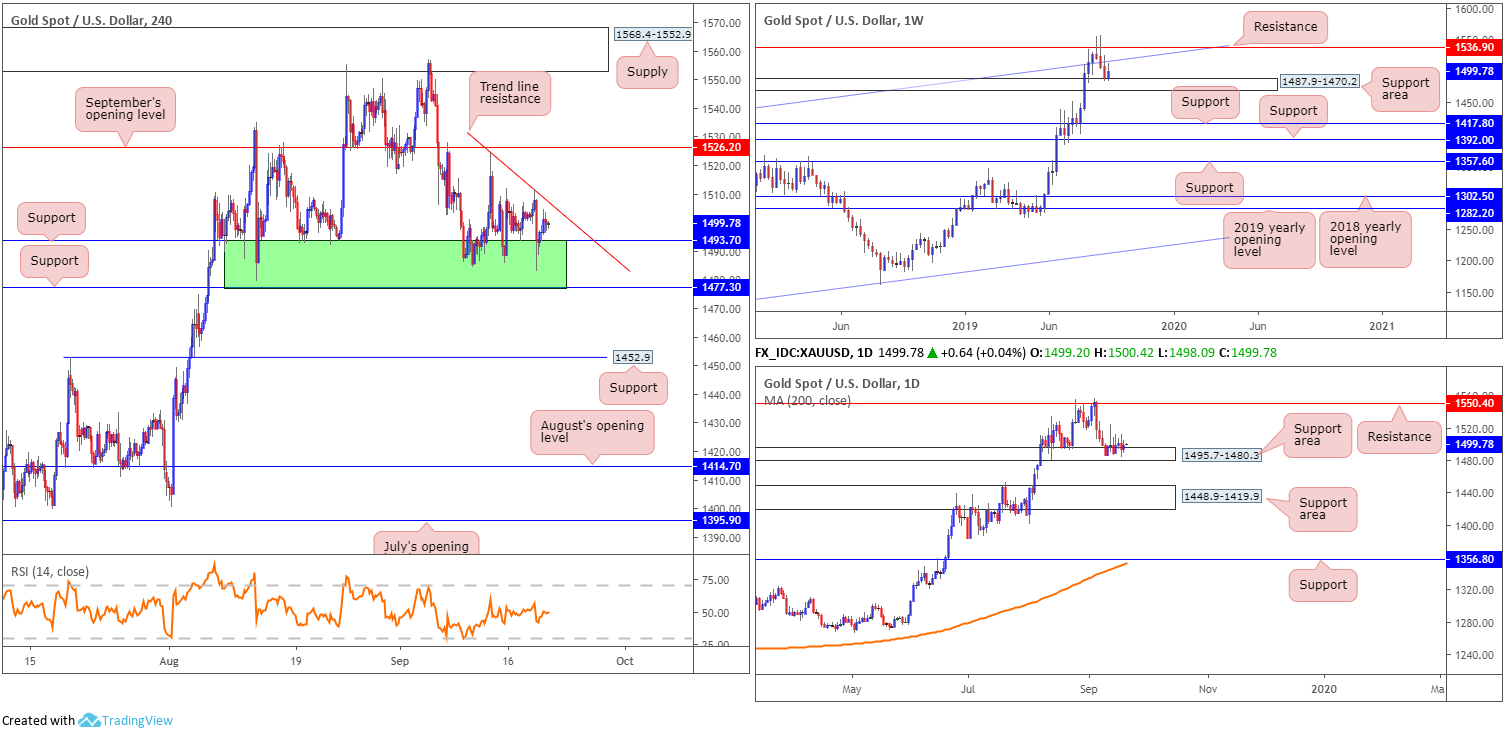Viewport: 1505px width, 736px height.
Task: Click the 1499.78 price label on the 240 chart
Action: click(x=719, y=223)
